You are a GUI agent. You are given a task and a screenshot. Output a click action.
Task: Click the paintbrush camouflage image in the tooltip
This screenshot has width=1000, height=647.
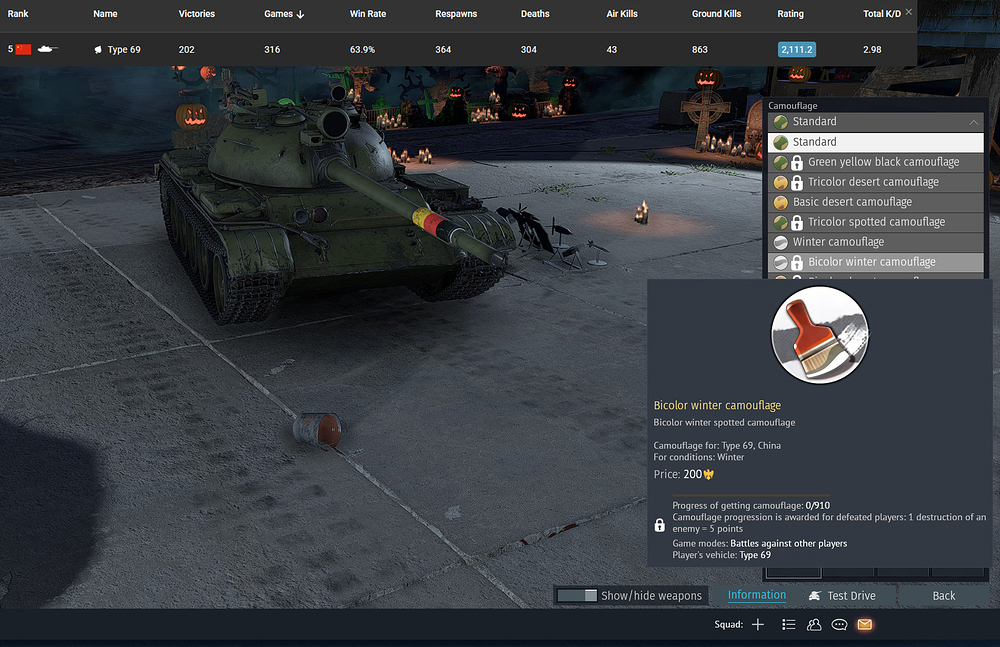pos(820,335)
